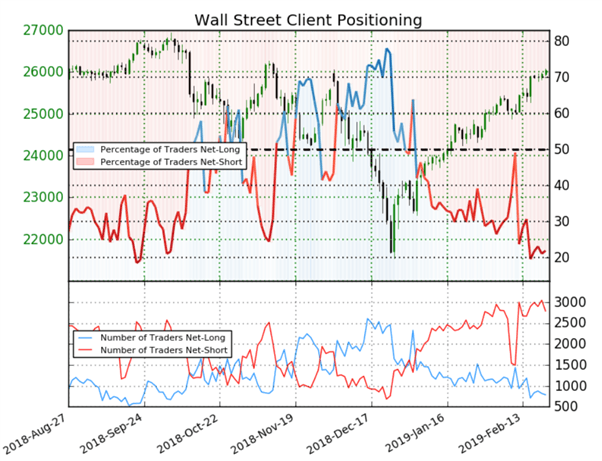The height and width of the screenshot is (461, 602).
Task: Click the 2000 traders axis label
Action: coord(570,344)
